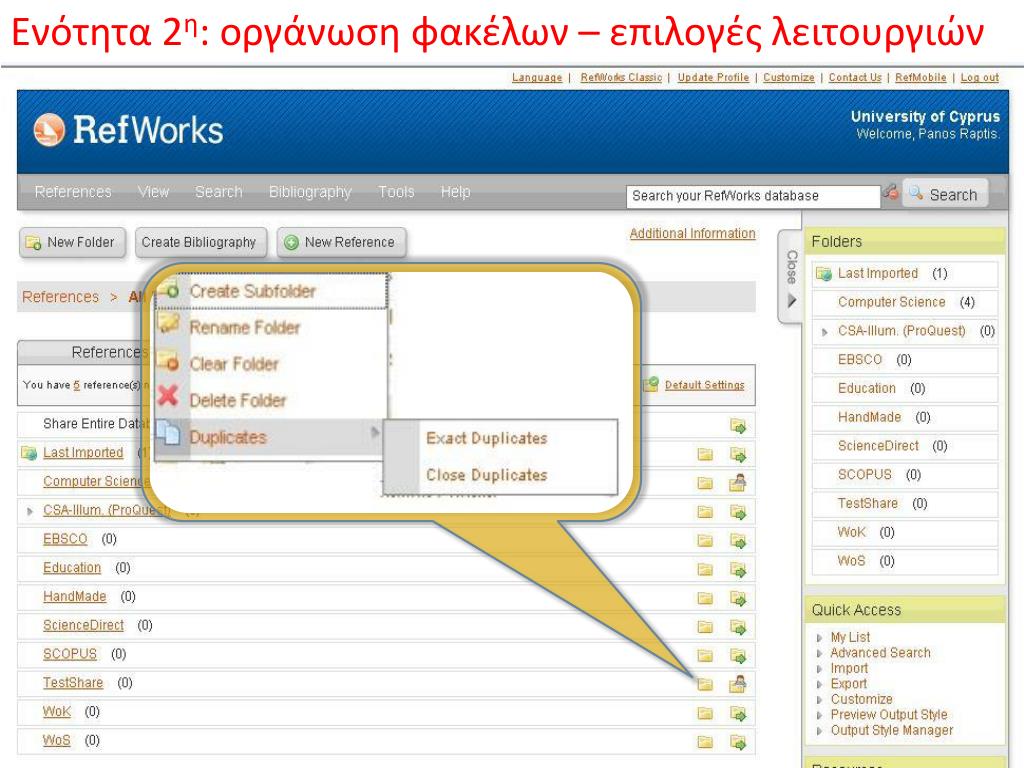This screenshot has height=768, width=1024.
Task: Click red X Delete Folder icon
Action: point(168,395)
